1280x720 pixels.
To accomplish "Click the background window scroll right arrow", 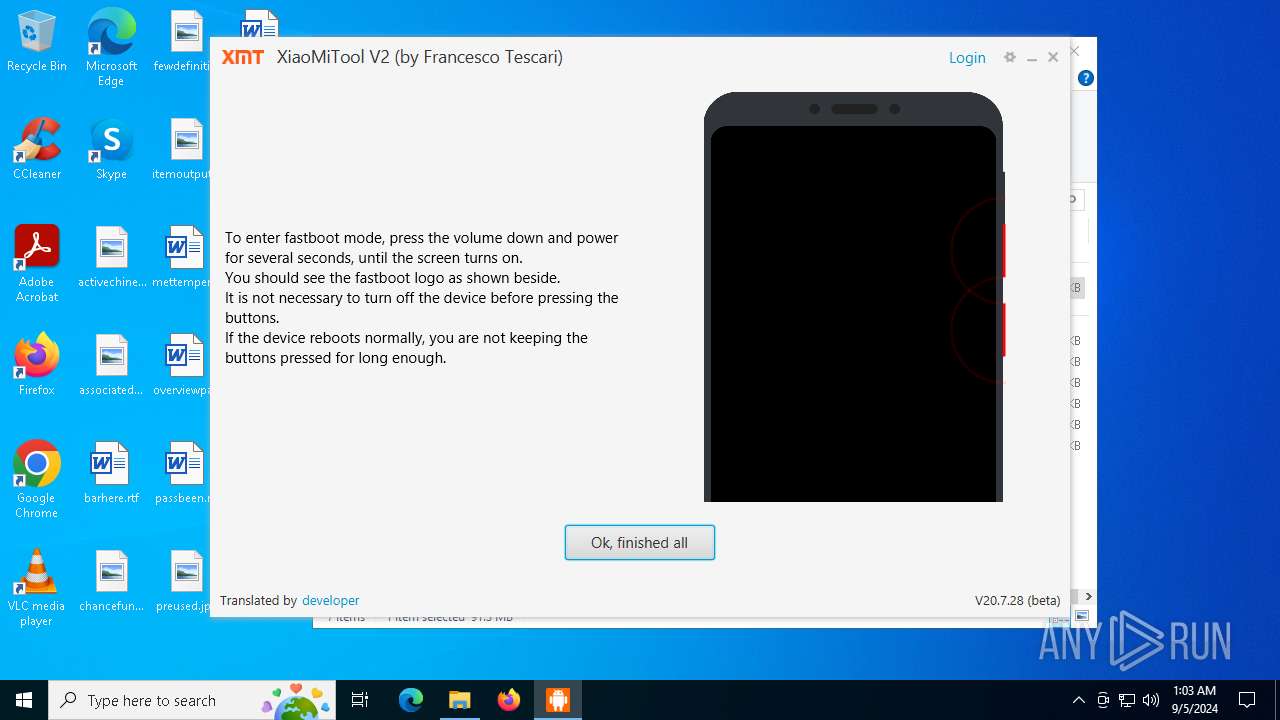I will (x=1089, y=596).
